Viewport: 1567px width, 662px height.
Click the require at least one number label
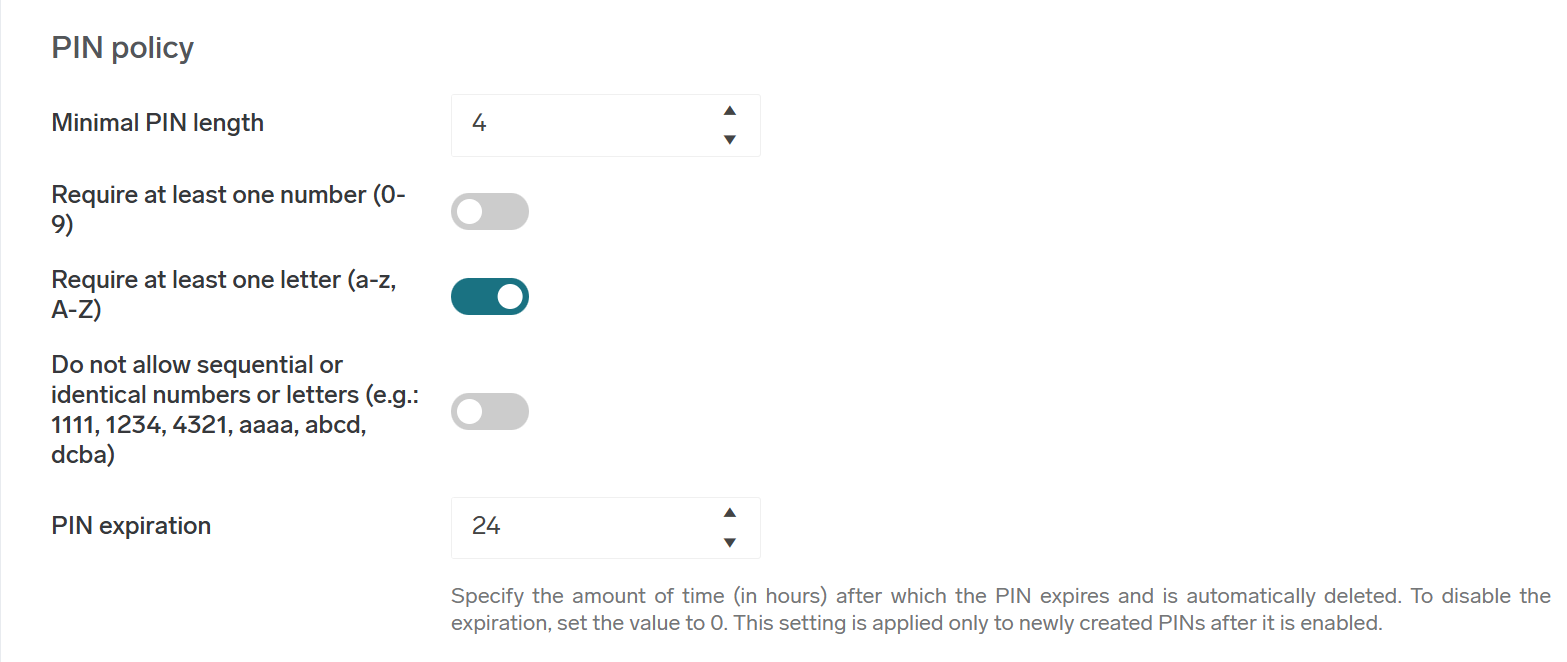pyautogui.click(x=228, y=209)
